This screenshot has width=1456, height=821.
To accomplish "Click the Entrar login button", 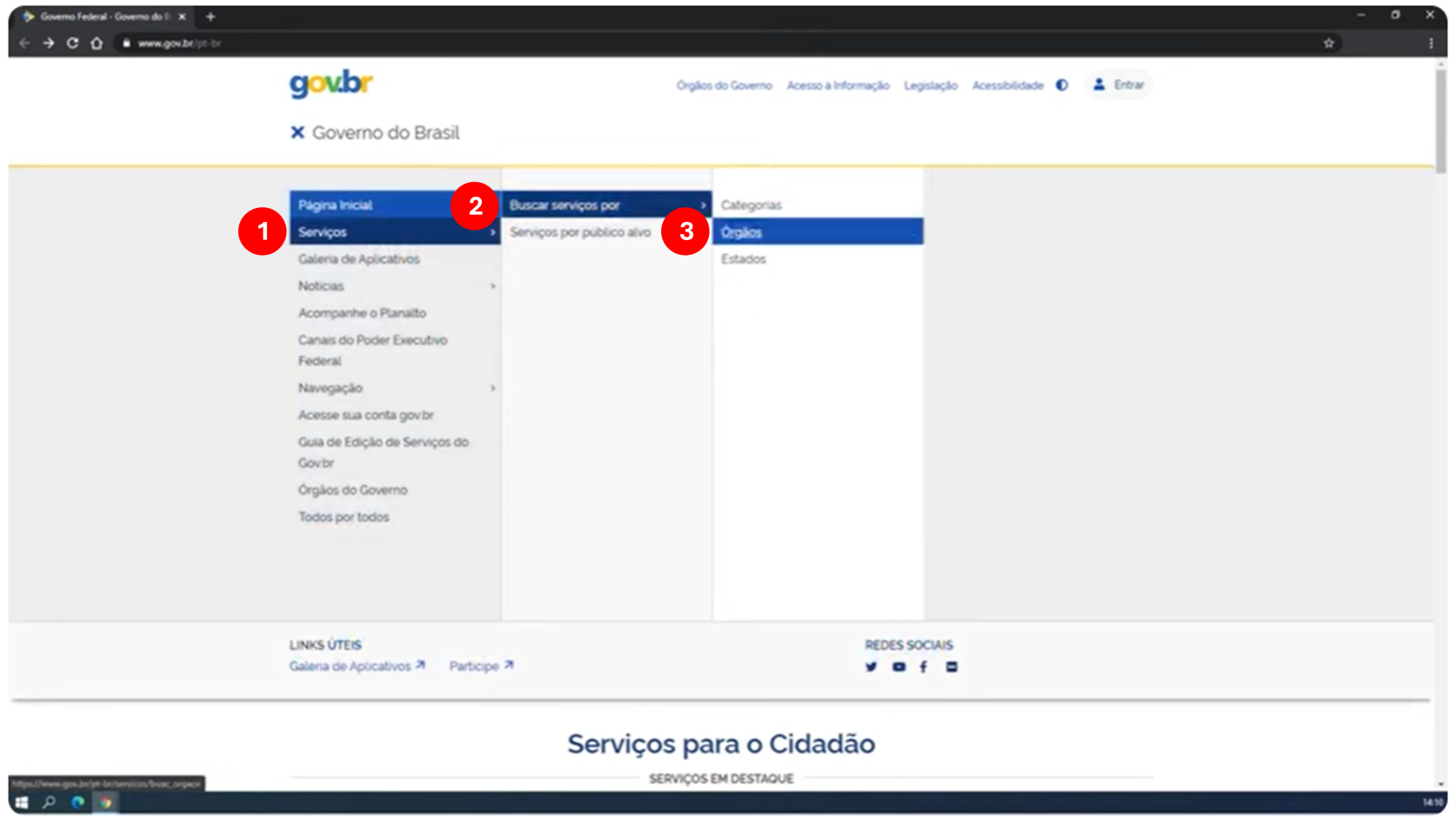I will [1119, 85].
